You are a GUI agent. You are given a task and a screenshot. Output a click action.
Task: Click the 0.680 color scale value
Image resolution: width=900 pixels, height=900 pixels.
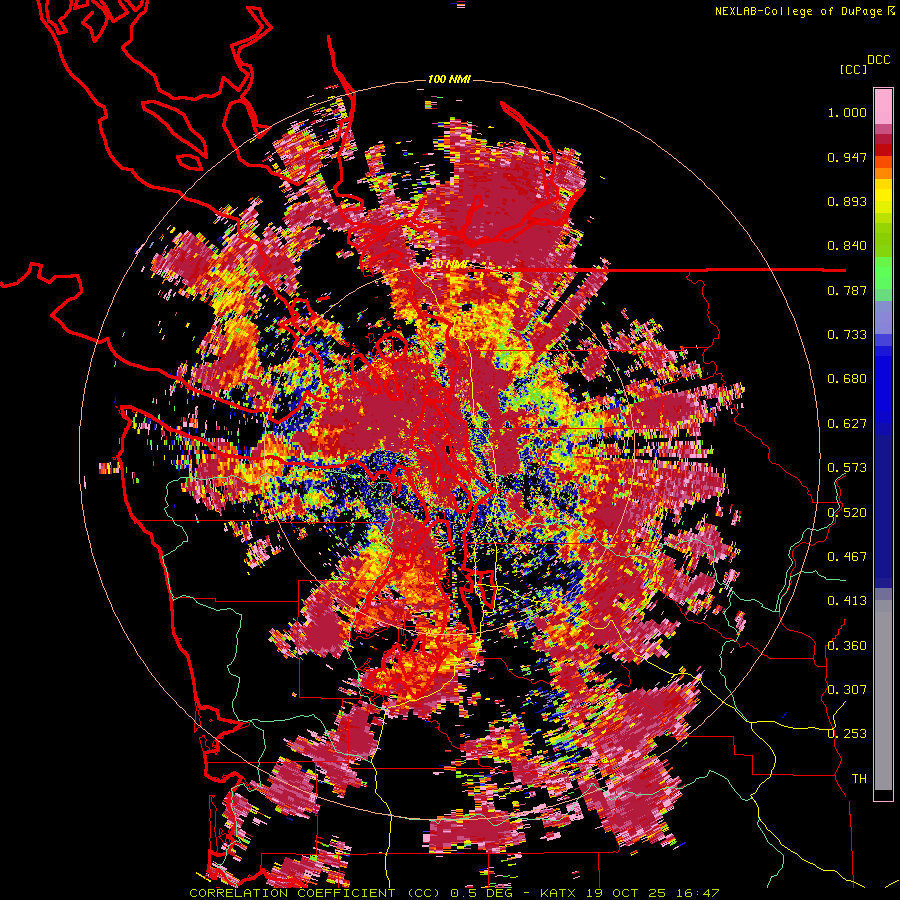[x=847, y=379]
